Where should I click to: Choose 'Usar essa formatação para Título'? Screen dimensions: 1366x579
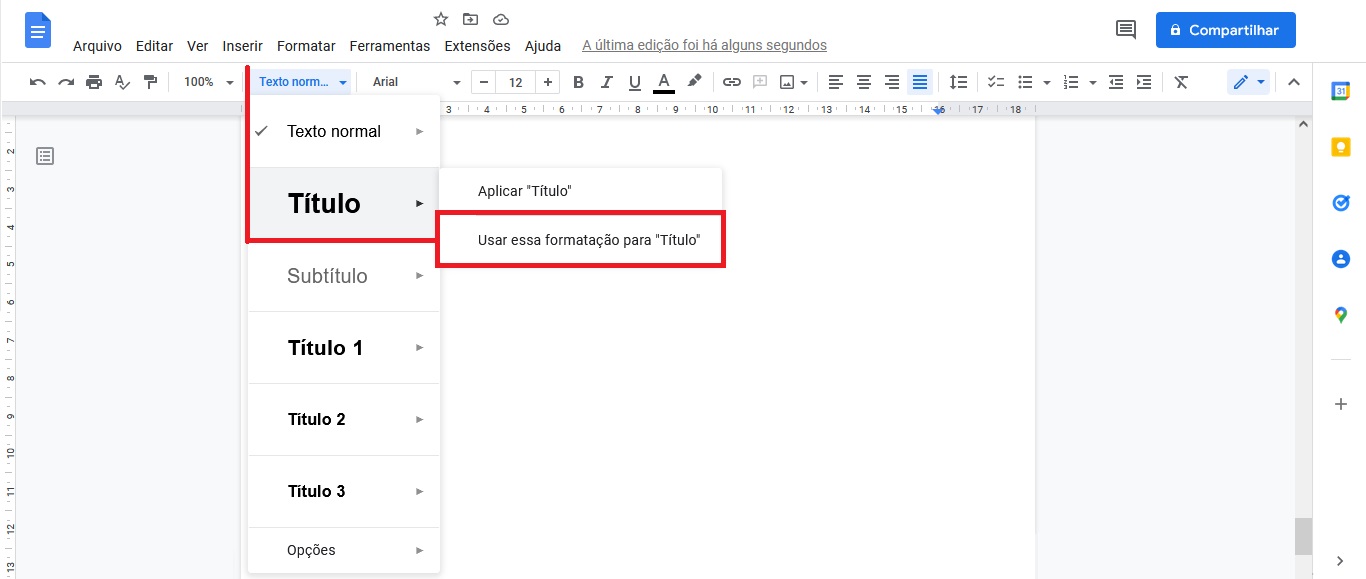pos(588,240)
